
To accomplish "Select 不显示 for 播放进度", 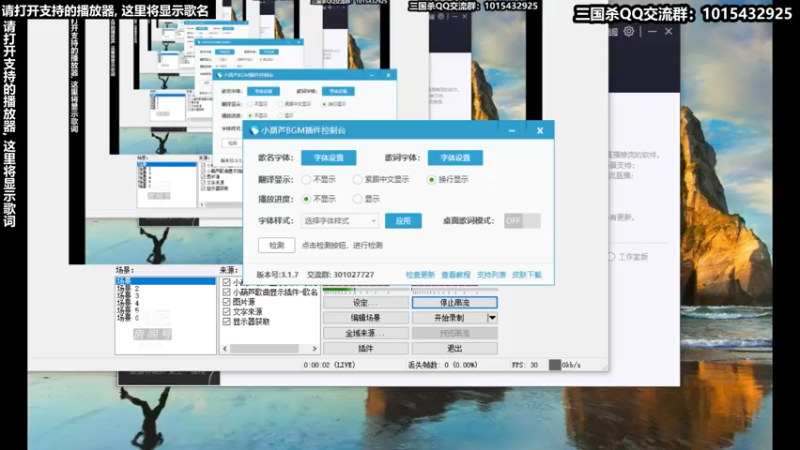I will coord(306,199).
